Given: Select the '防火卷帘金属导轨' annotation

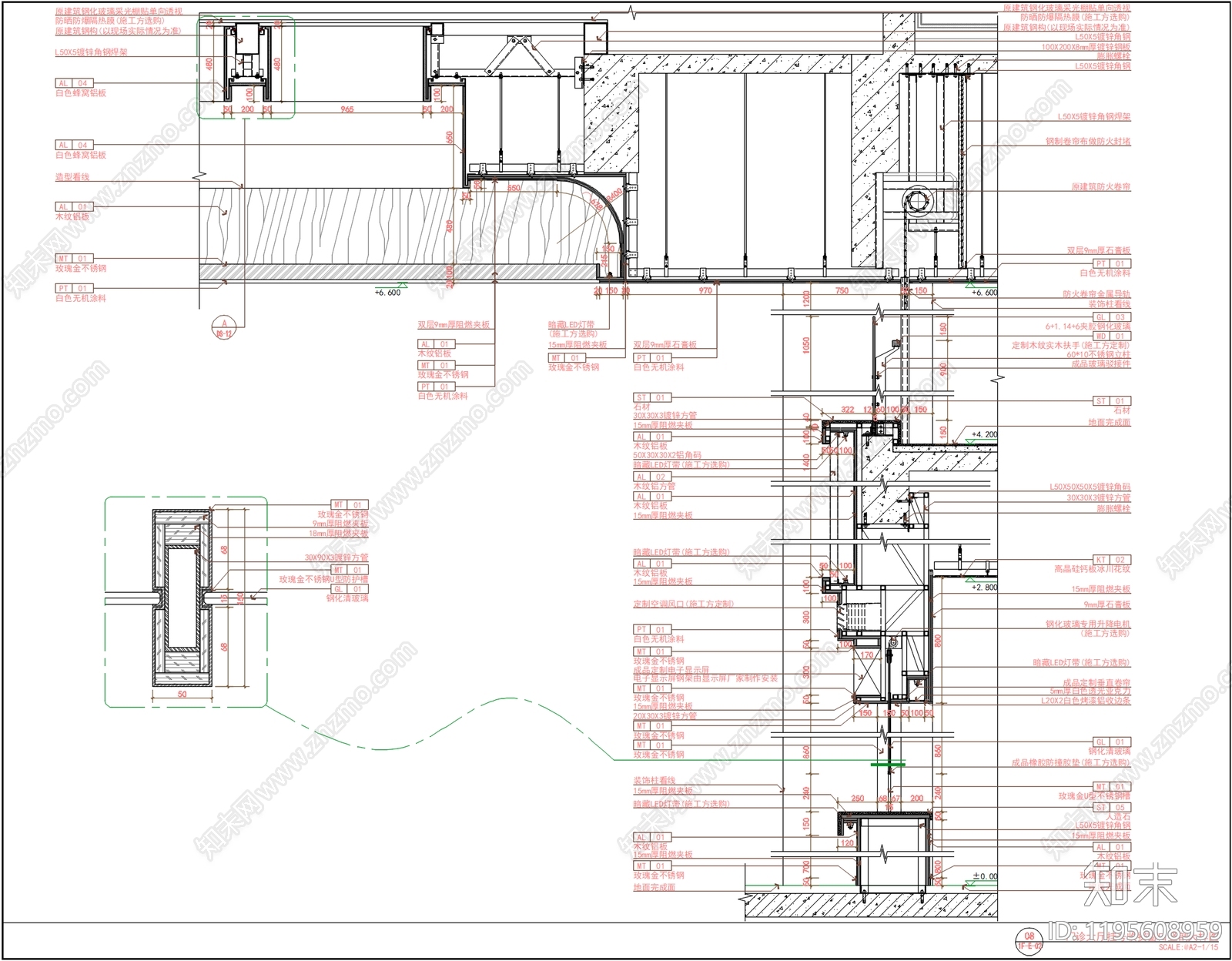Looking at the screenshot, I should click(1096, 294).
